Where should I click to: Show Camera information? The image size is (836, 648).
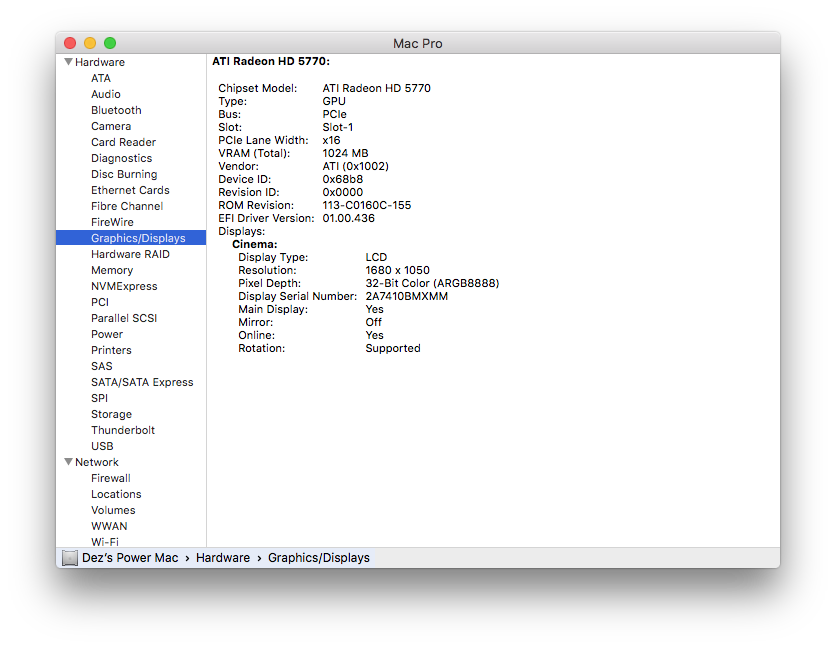tap(111, 126)
